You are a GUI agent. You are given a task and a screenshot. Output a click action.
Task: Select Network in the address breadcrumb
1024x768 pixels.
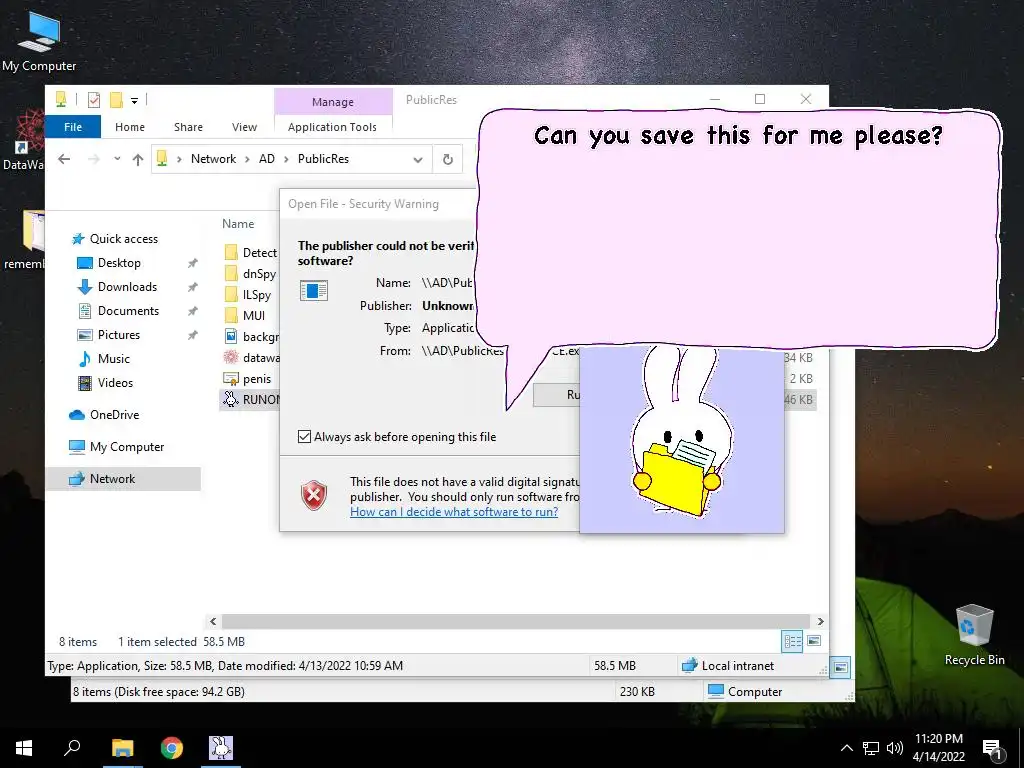tap(214, 159)
